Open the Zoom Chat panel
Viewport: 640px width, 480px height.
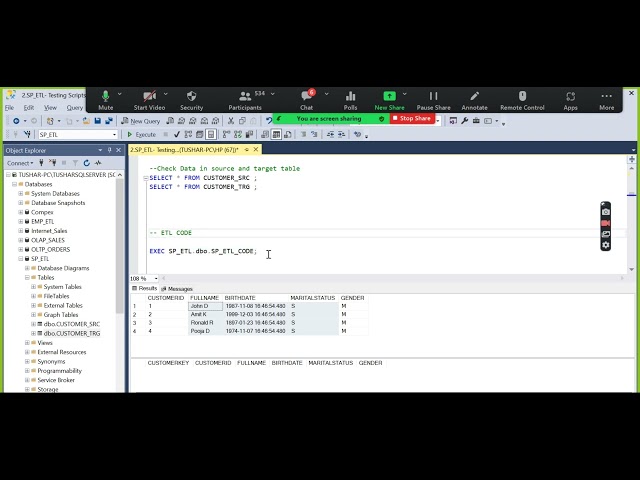306,97
